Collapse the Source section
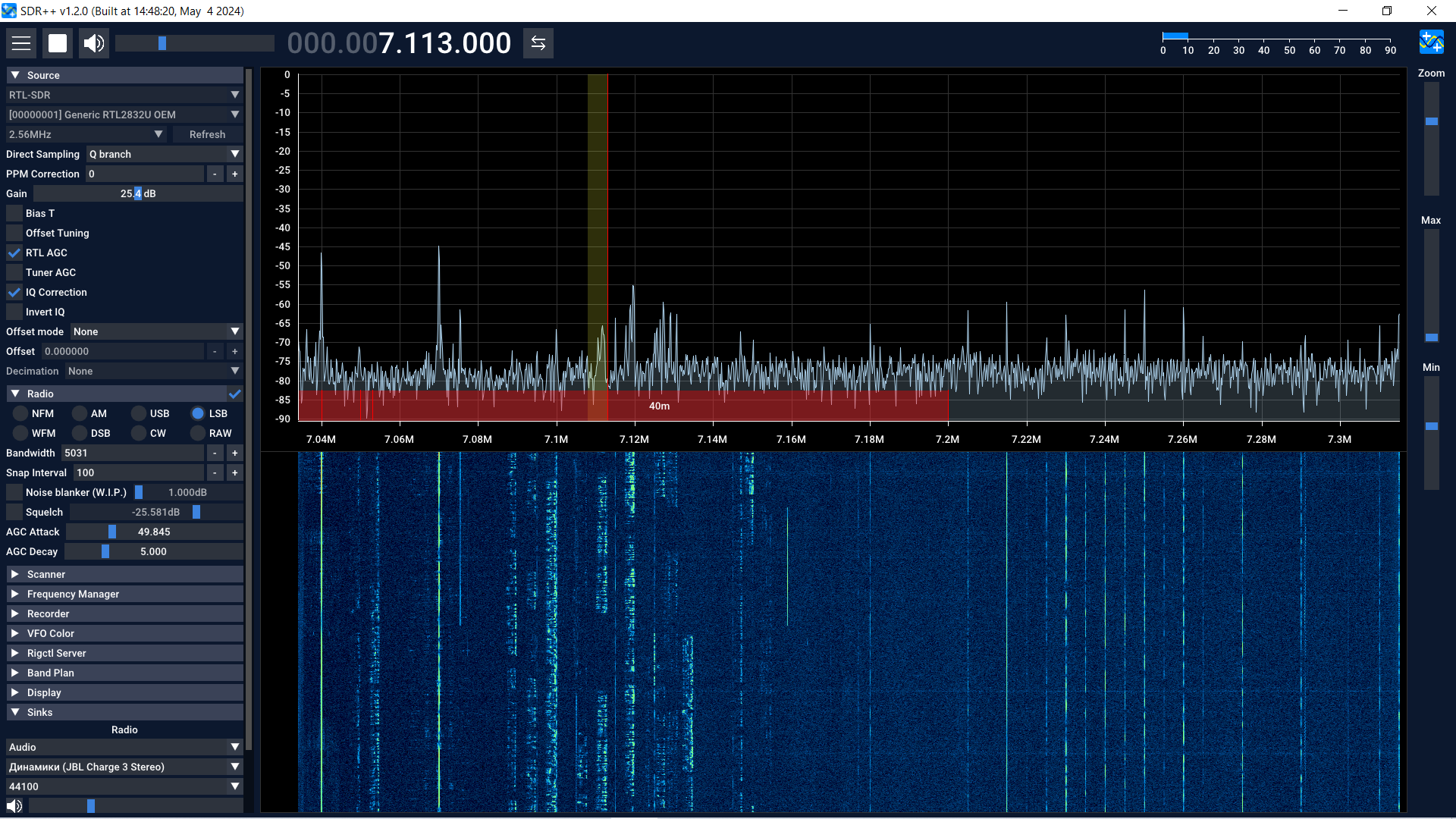The width and height of the screenshot is (1456, 819). (124, 75)
